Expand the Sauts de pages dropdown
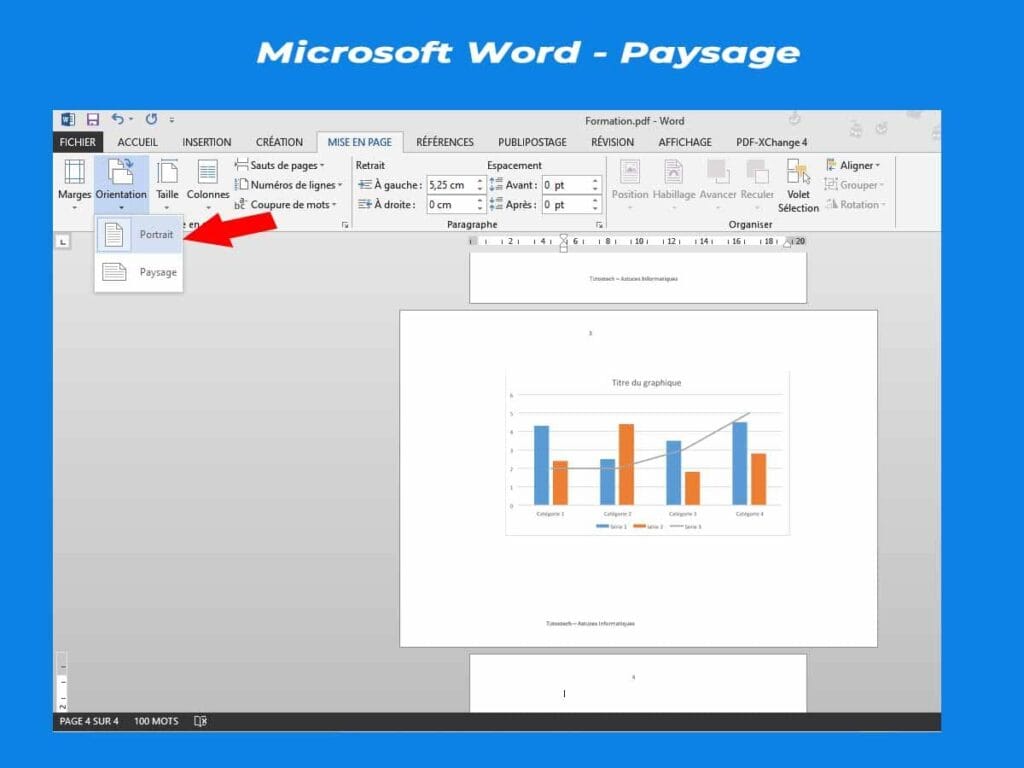The height and width of the screenshot is (768, 1024). 280,165
